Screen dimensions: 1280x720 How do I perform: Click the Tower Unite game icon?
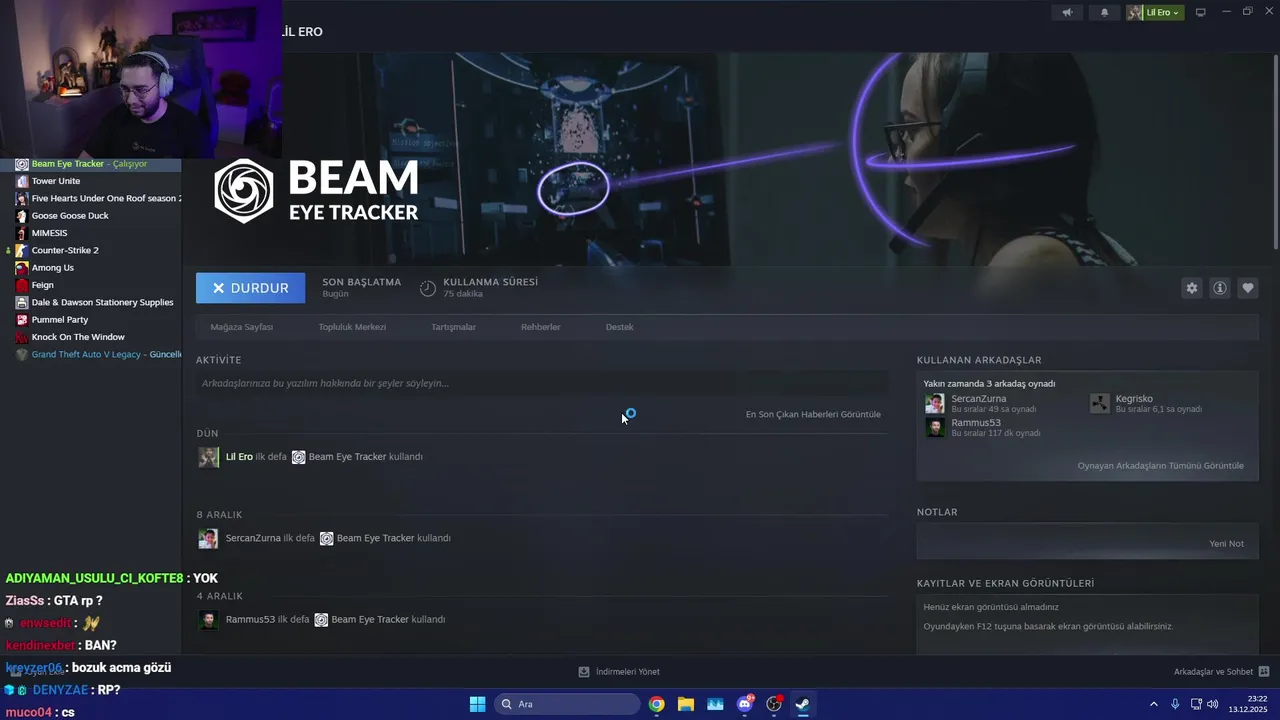coord(22,181)
